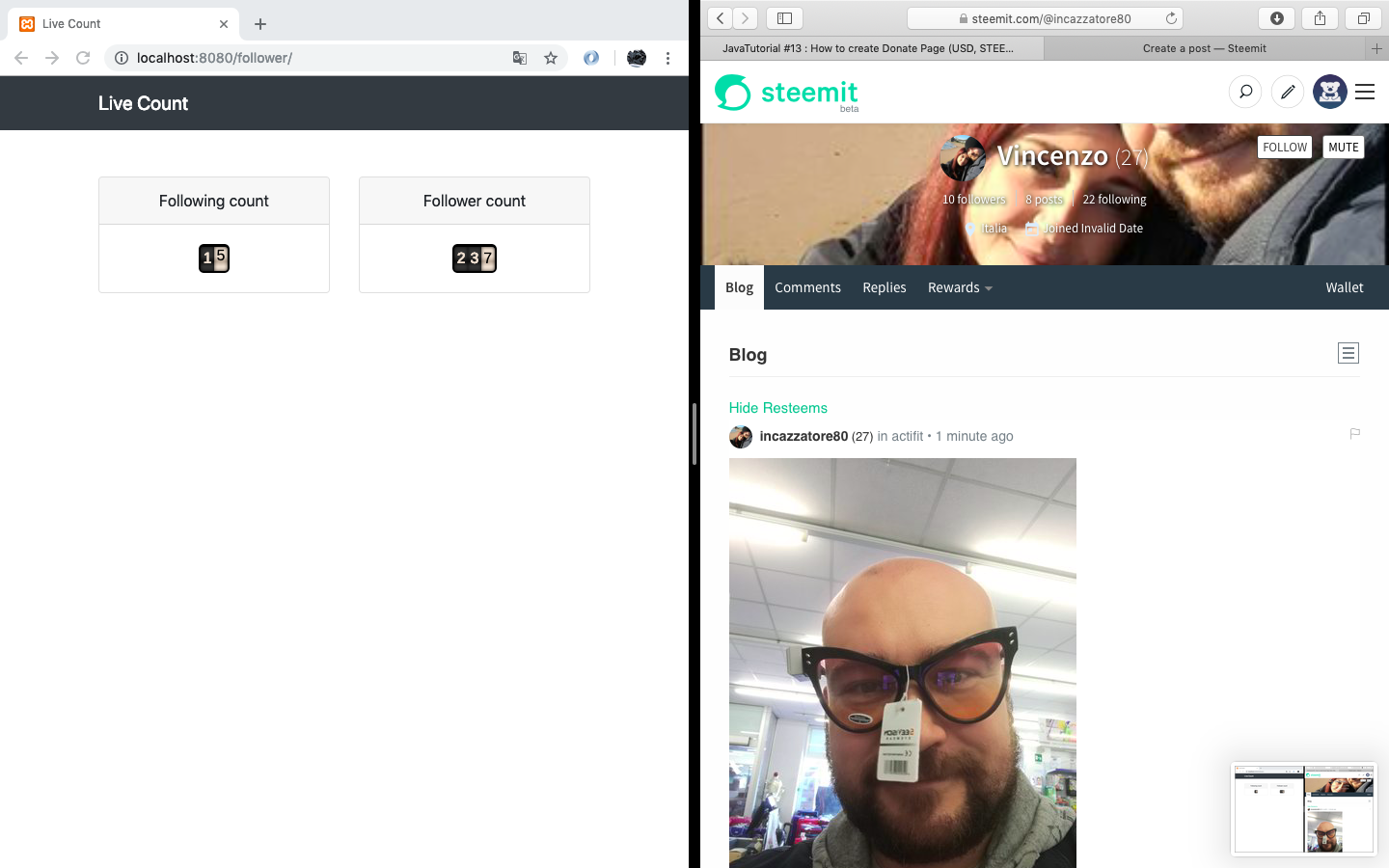Click Hide Resteems link
The height and width of the screenshot is (868, 1389).
tap(777, 408)
